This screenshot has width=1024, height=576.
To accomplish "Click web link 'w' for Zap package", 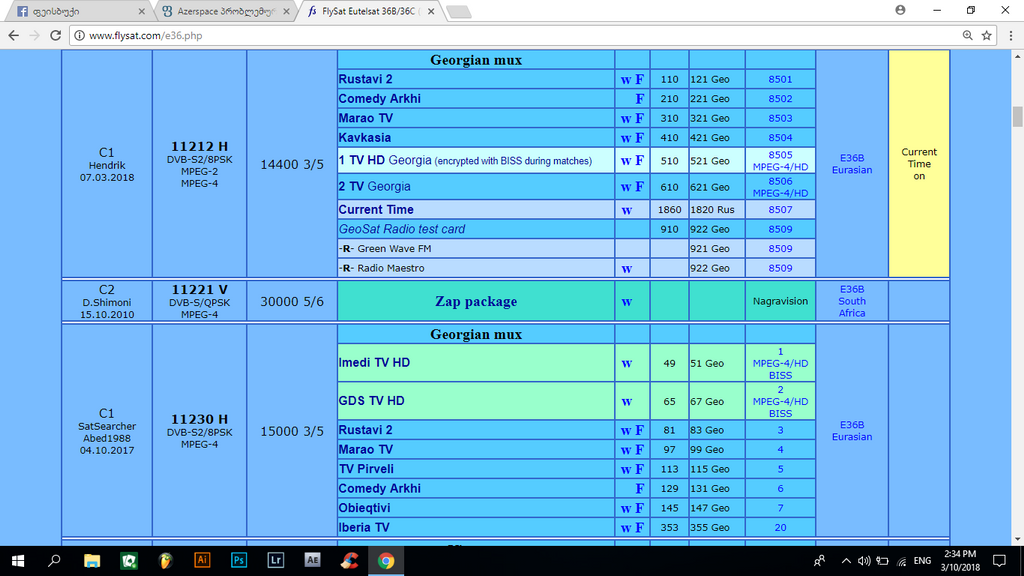I will coord(626,302).
